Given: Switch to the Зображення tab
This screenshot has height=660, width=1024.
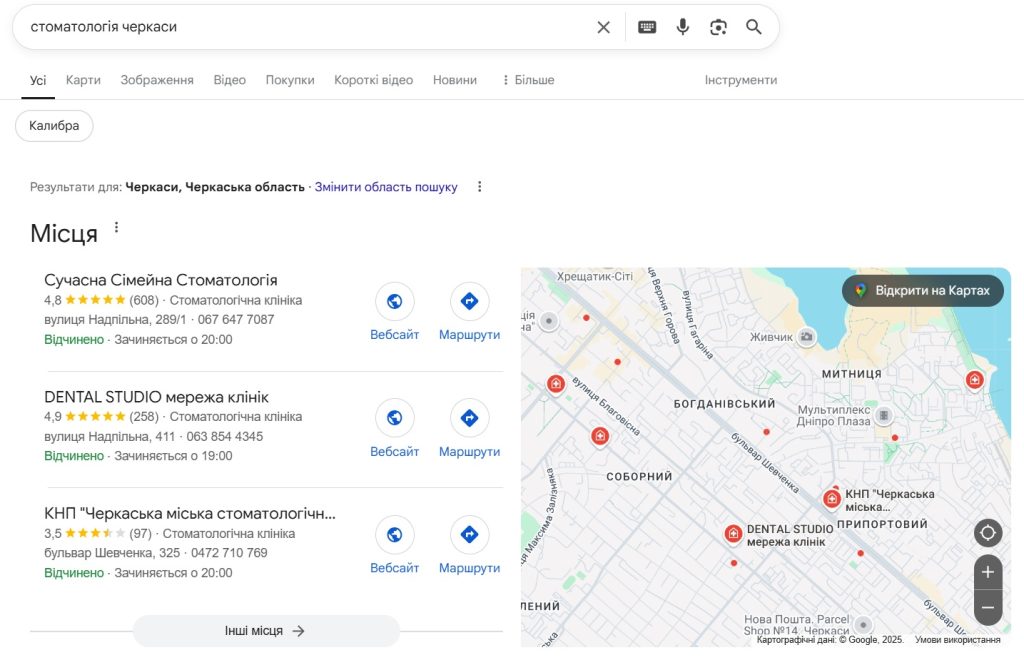Looking at the screenshot, I should coord(157,80).
